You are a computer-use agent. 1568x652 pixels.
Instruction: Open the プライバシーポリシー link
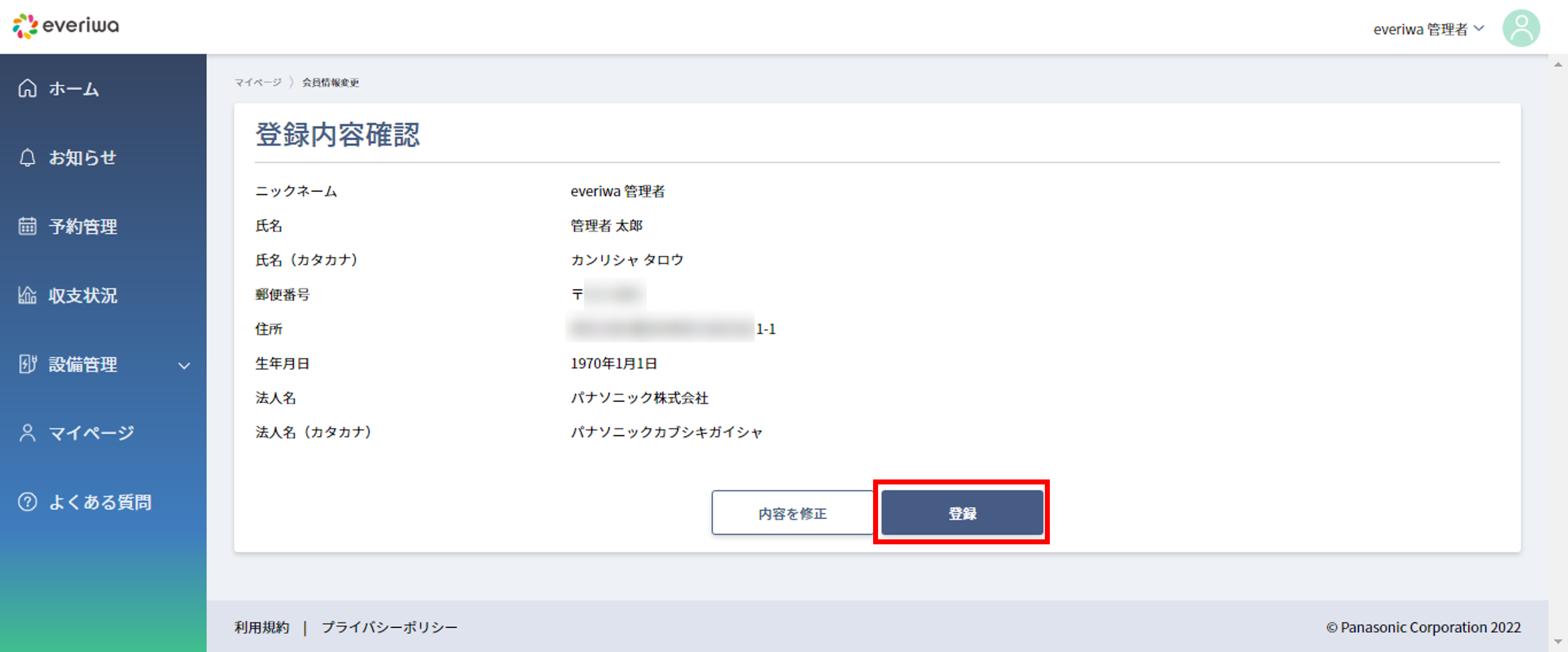pos(389,626)
